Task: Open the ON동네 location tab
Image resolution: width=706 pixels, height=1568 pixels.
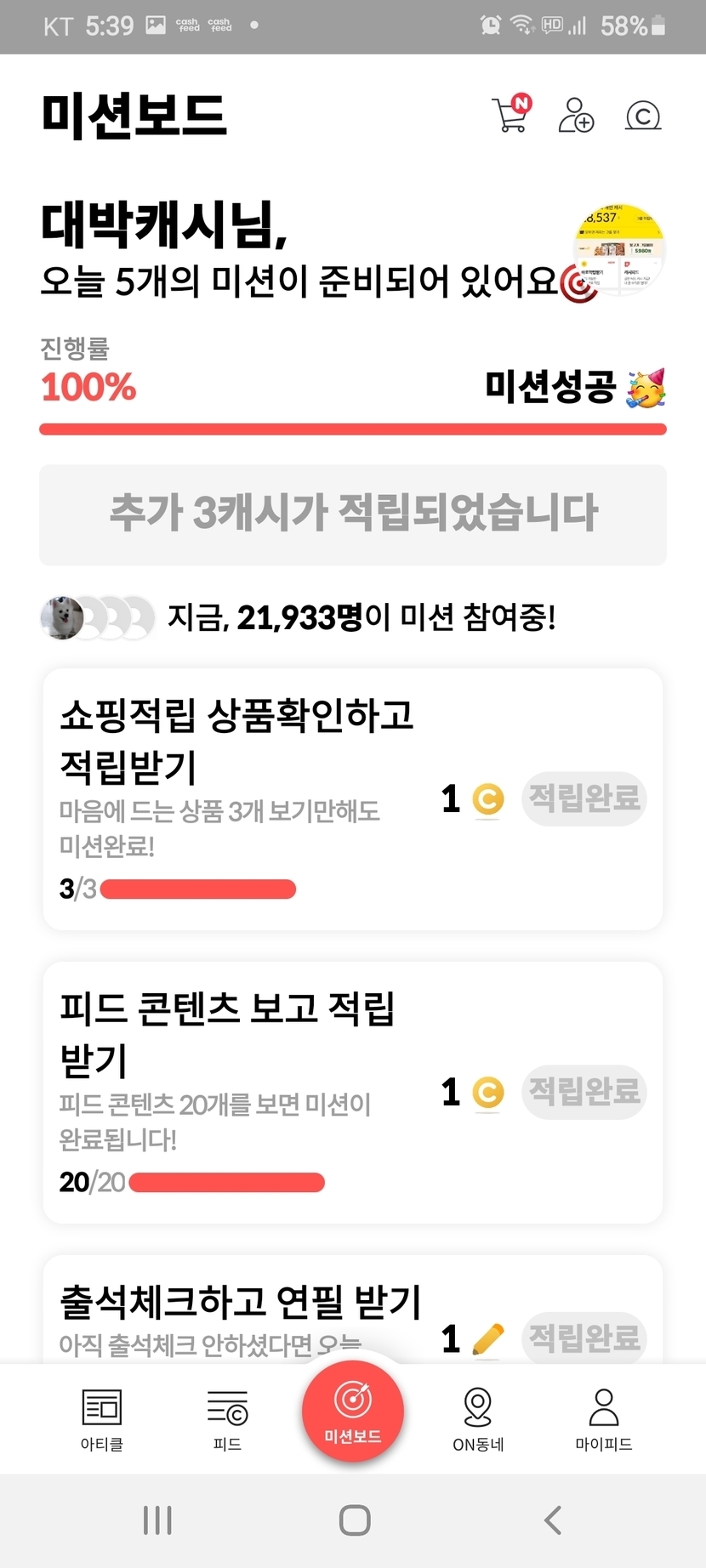Action: (478, 1418)
